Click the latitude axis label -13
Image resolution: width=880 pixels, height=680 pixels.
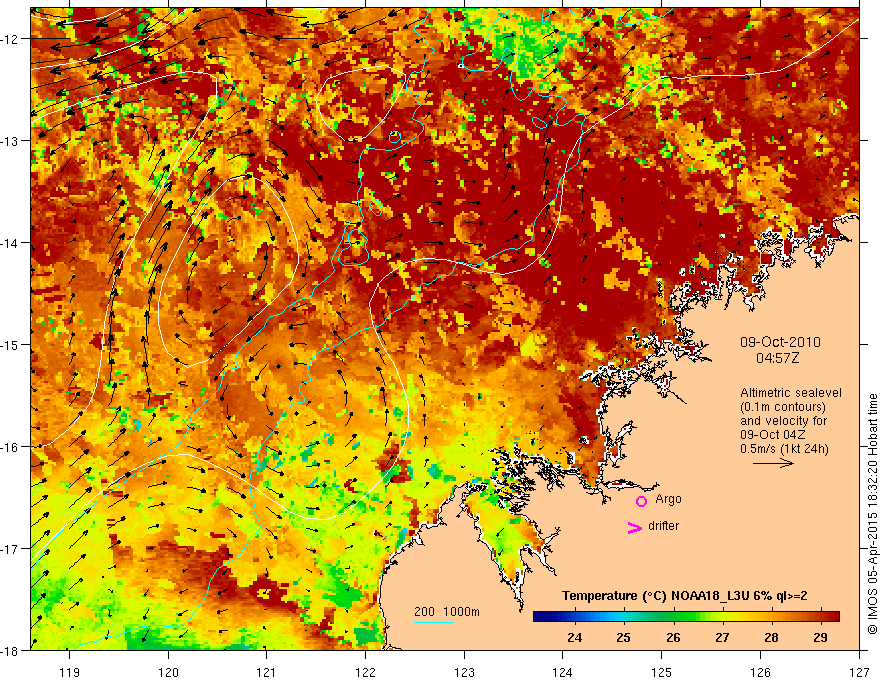[10, 141]
